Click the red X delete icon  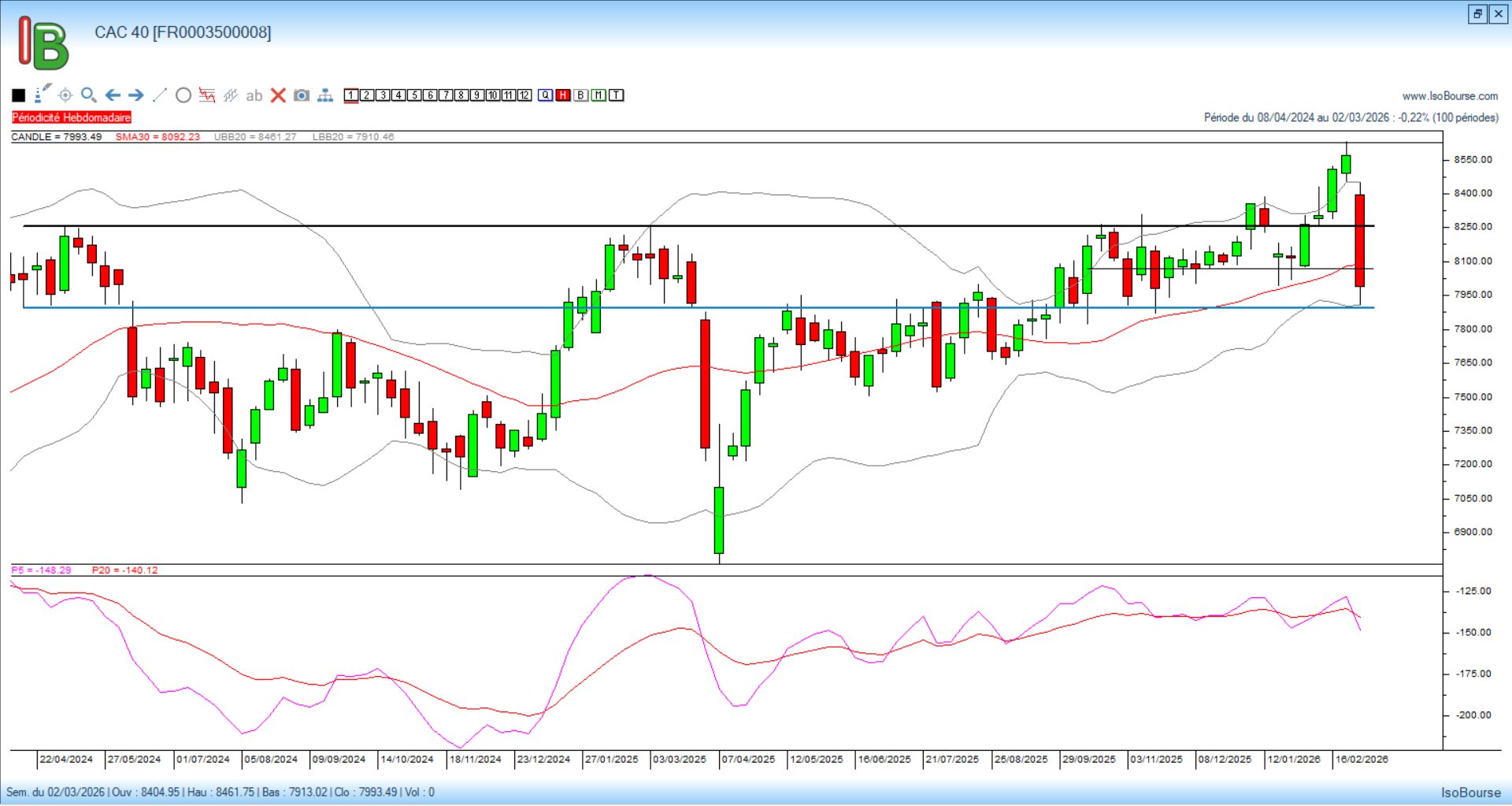point(278,95)
